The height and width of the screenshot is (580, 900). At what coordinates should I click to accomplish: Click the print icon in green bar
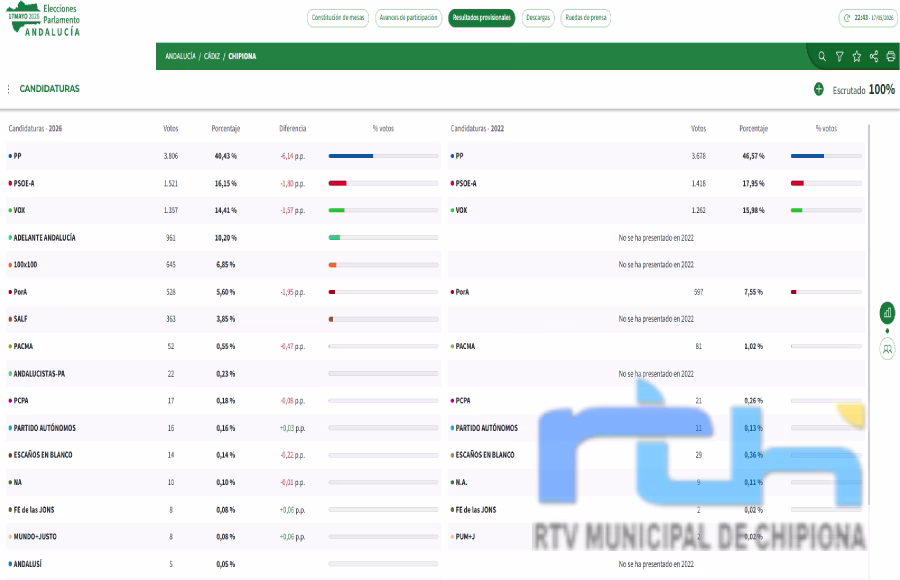[891, 56]
